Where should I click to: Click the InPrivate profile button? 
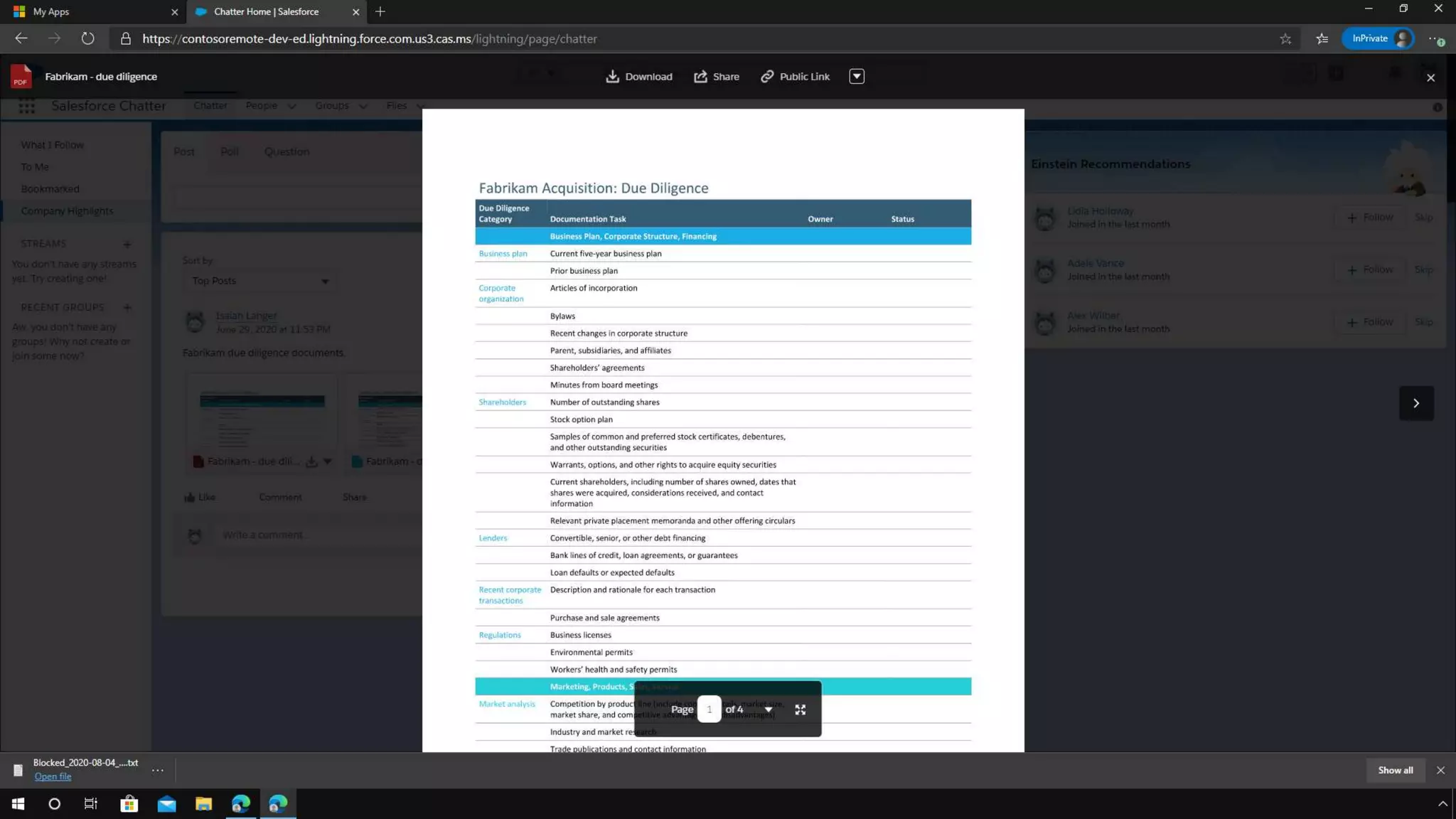point(1378,38)
